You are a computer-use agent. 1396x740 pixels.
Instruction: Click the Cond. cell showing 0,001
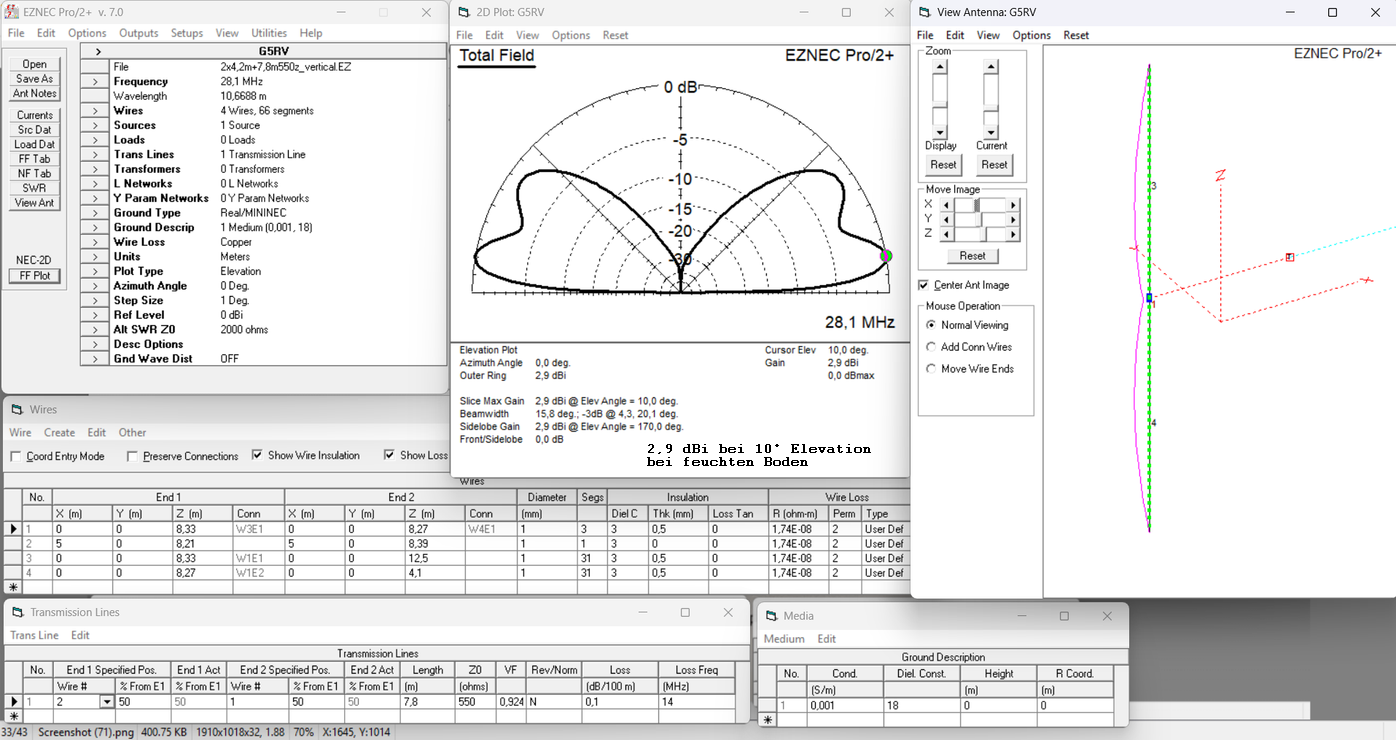844,706
